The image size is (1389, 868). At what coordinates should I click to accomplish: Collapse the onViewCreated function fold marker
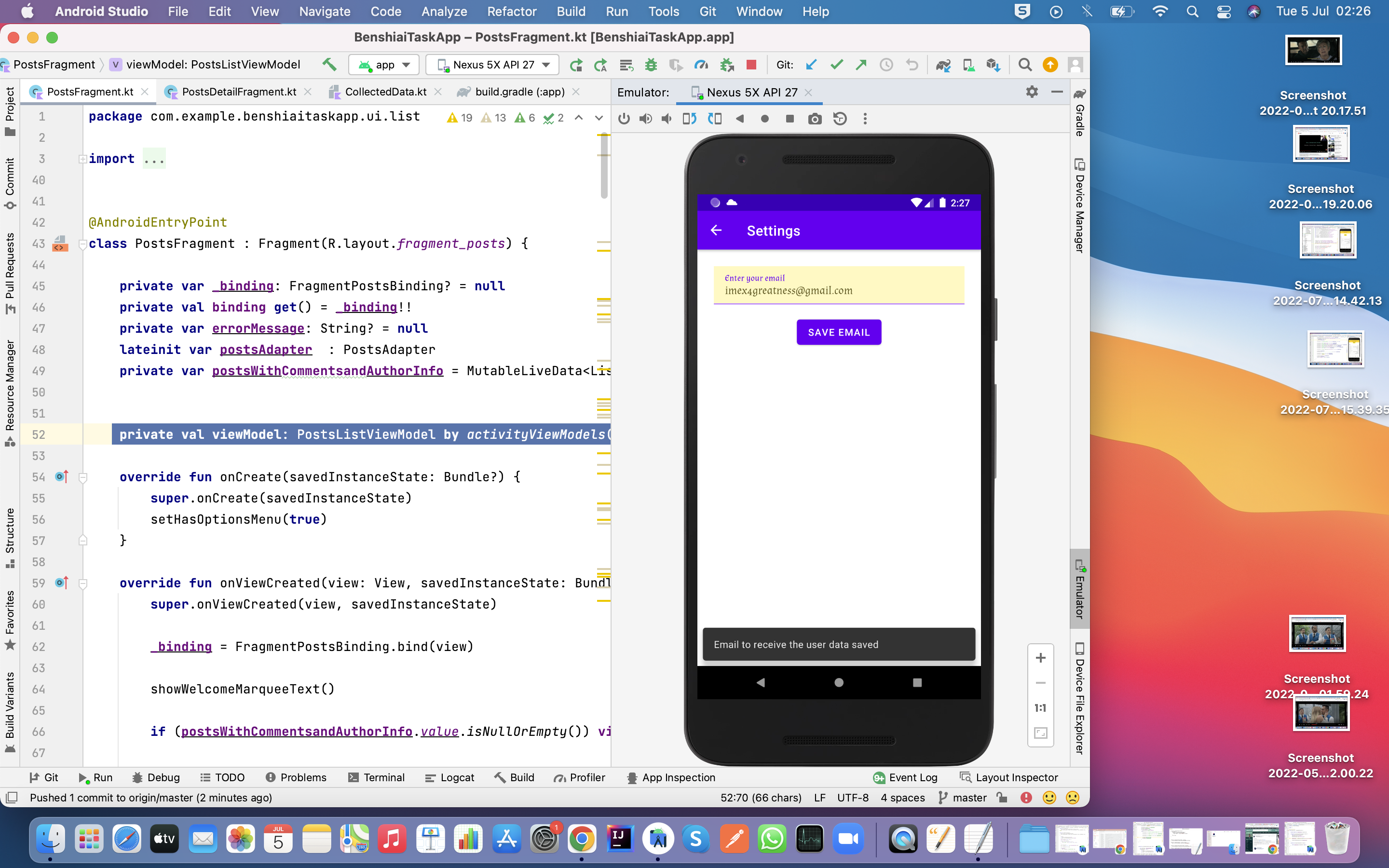click(x=82, y=583)
